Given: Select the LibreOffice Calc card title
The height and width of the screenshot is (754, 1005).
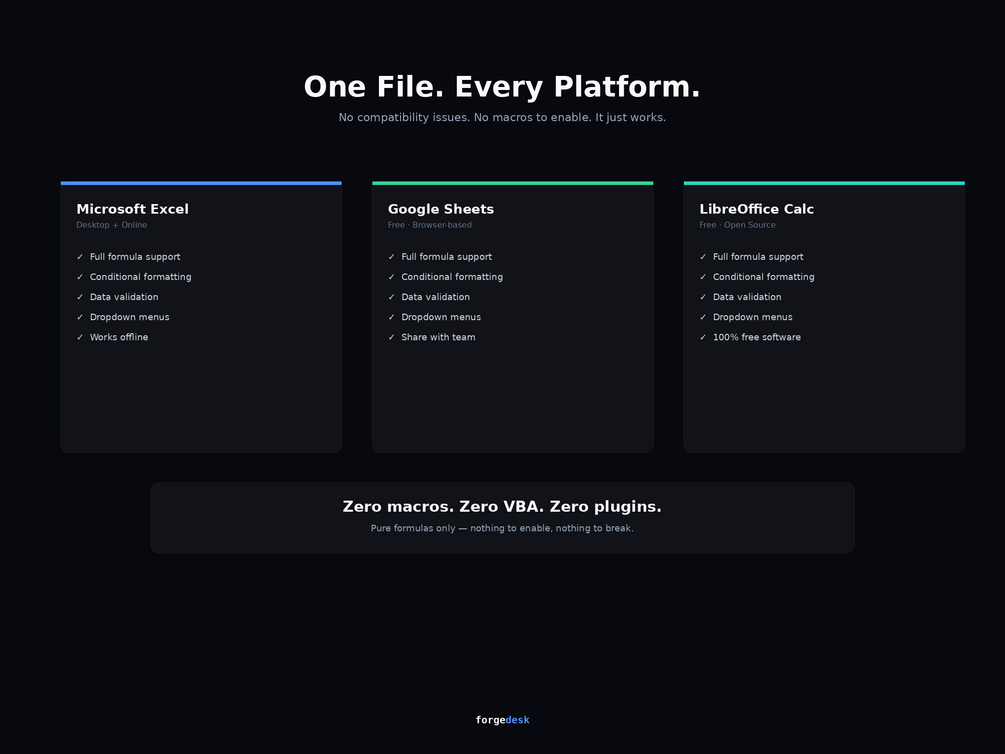Looking at the screenshot, I should pyautogui.click(x=756, y=209).
